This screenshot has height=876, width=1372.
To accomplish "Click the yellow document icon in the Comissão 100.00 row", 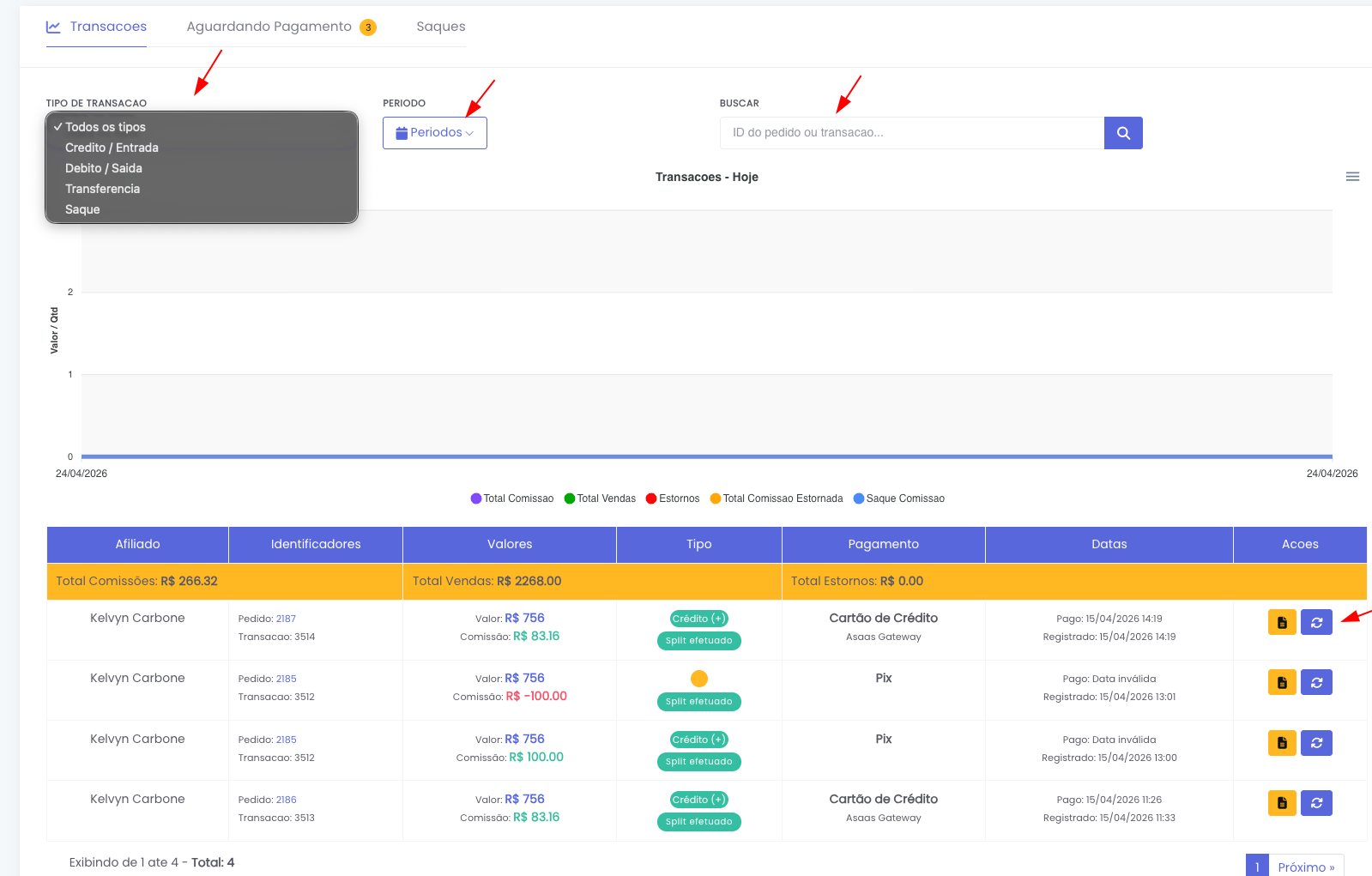I will pos(1282,743).
